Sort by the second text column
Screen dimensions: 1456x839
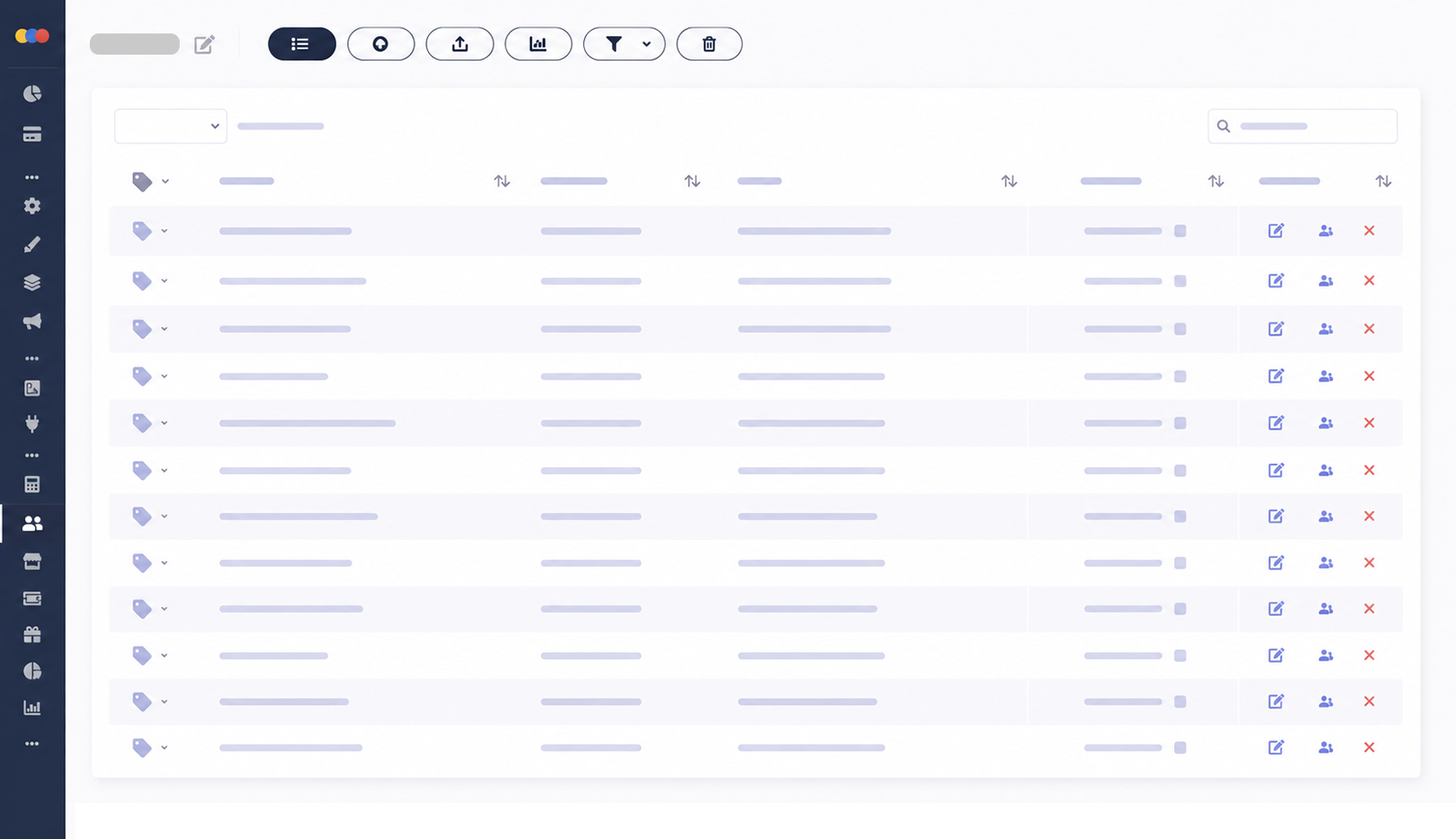tap(692, 181)
